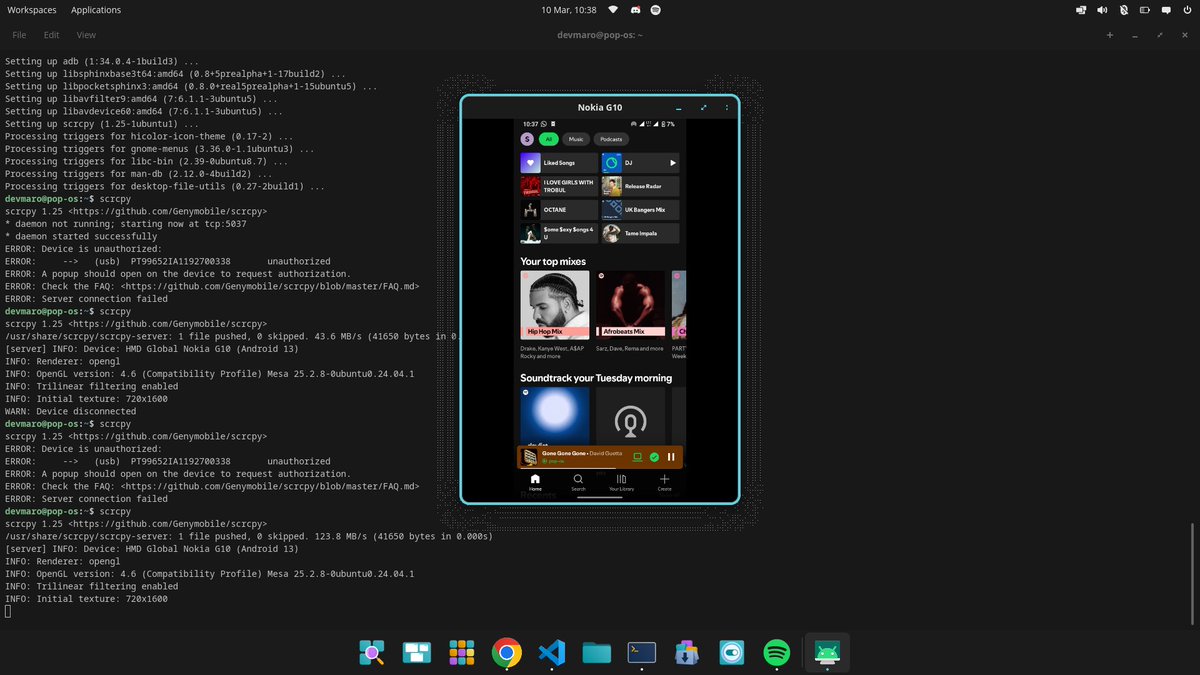Open the app grid icon in dock
The height and width of the screenshot is (675, 1200).
coord(461,653)
